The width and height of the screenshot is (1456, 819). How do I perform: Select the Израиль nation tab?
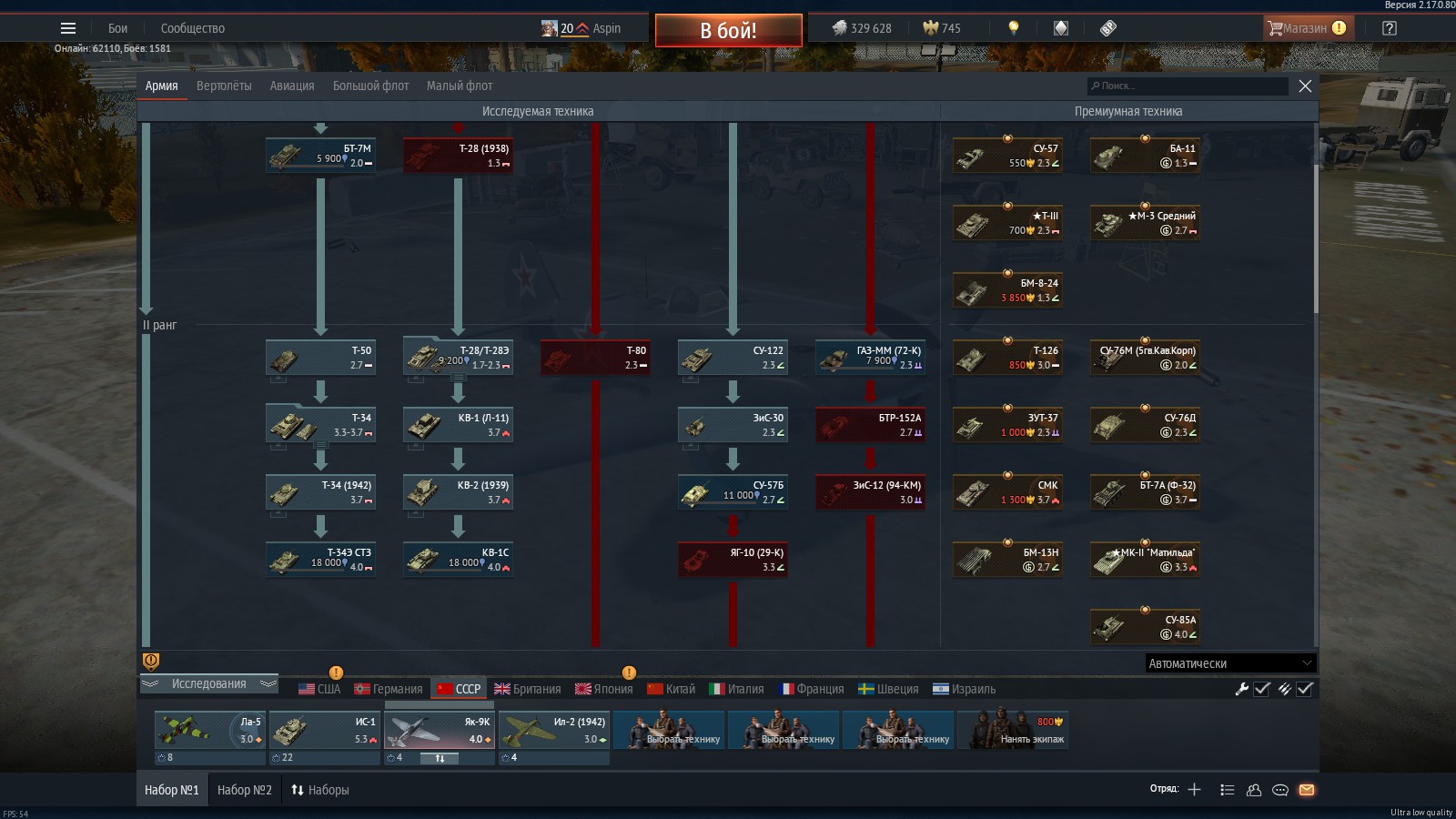(x=965, y=689)
